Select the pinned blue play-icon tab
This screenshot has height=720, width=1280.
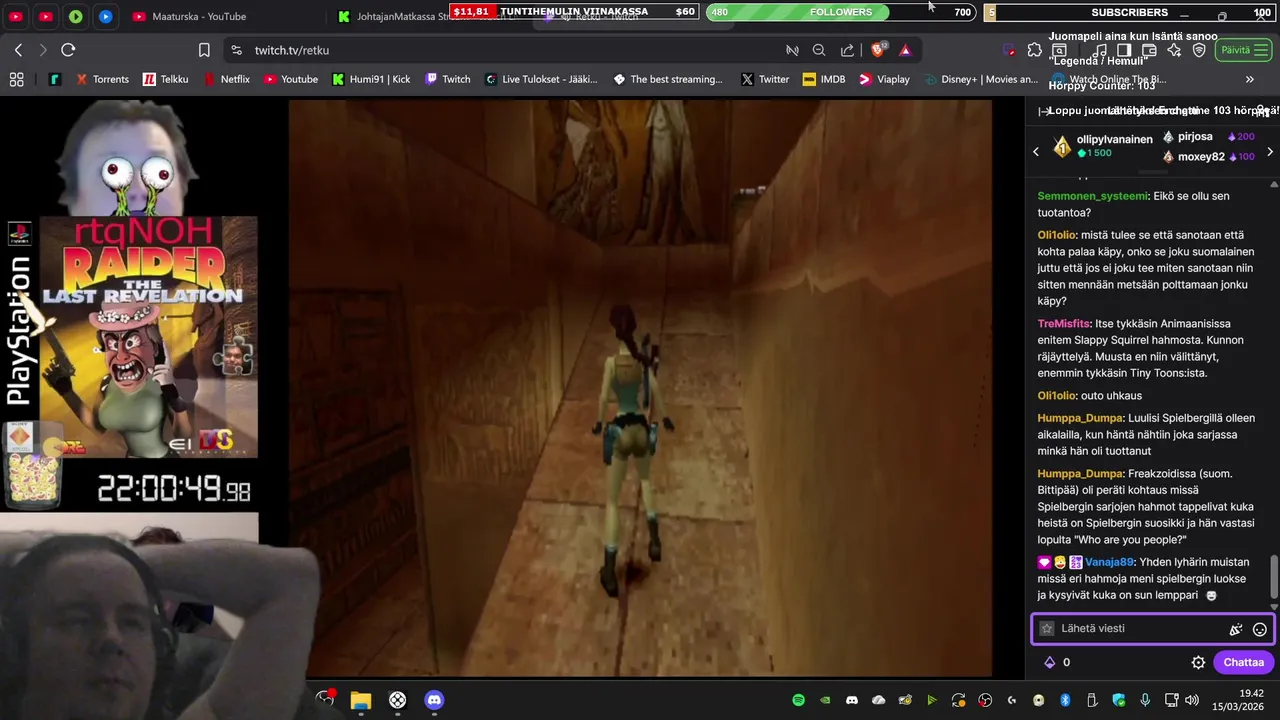[106, 16]
